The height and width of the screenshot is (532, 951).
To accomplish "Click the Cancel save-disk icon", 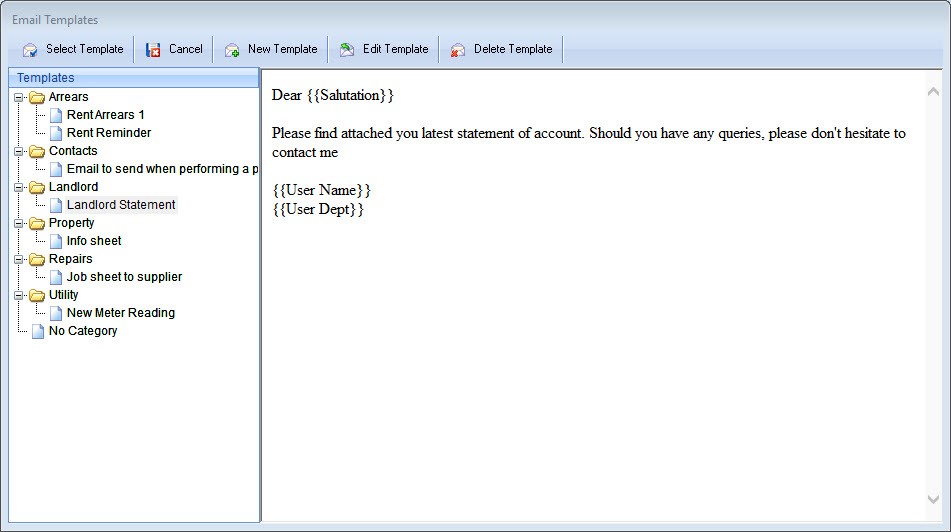I will (x=153, y=50).
